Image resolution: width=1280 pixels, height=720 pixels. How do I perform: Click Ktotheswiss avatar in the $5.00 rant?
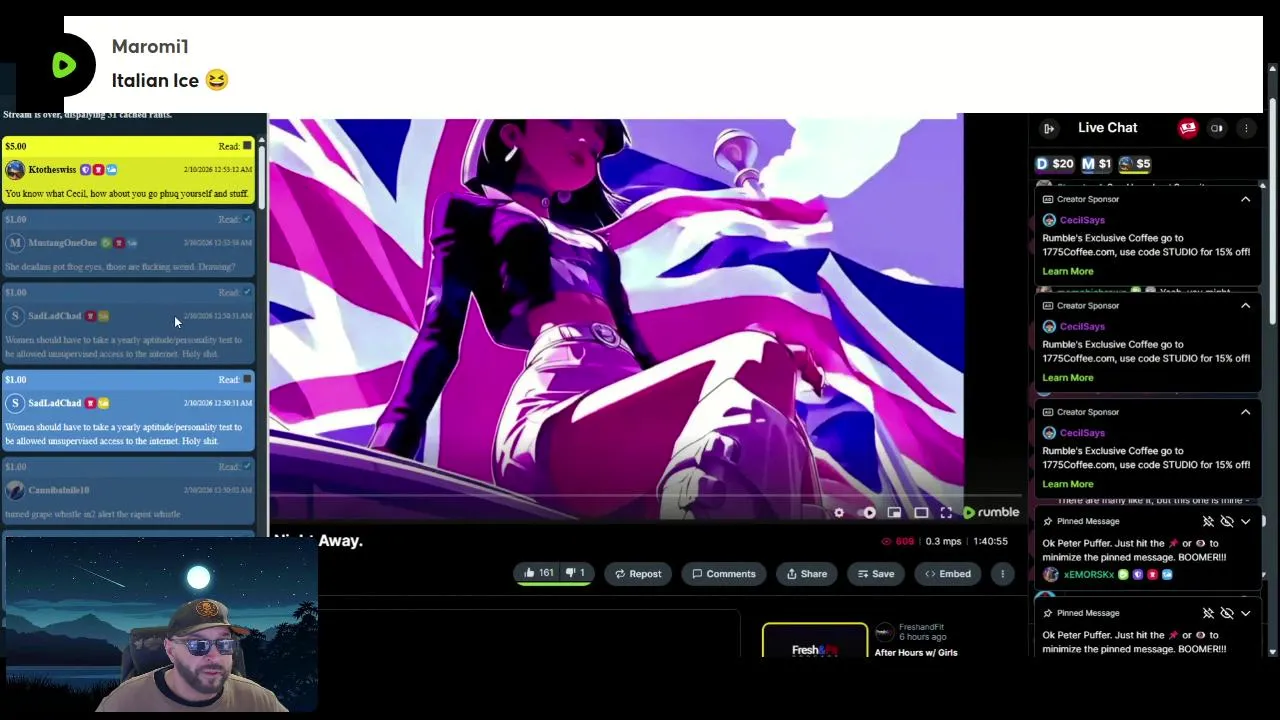[14, 170]
